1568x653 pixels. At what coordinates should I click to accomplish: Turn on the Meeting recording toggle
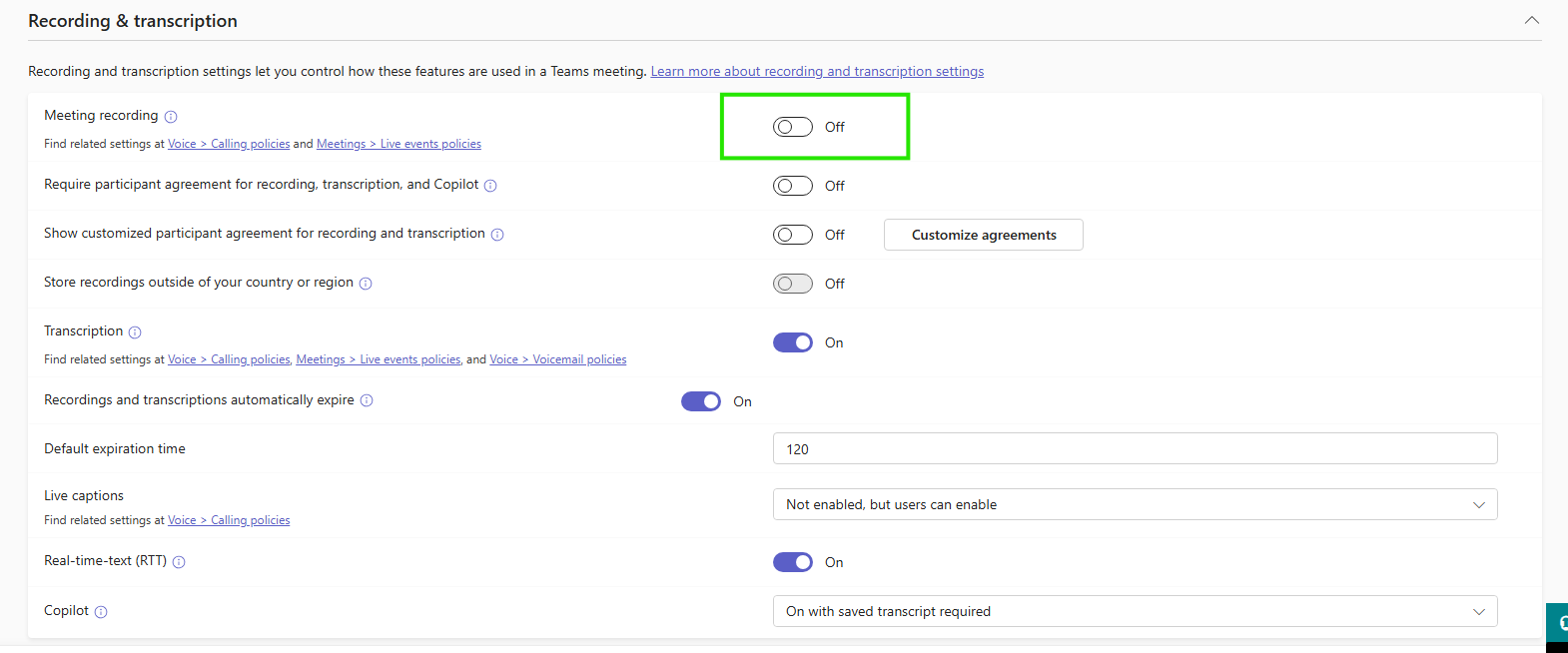click(x=793, y=127)
